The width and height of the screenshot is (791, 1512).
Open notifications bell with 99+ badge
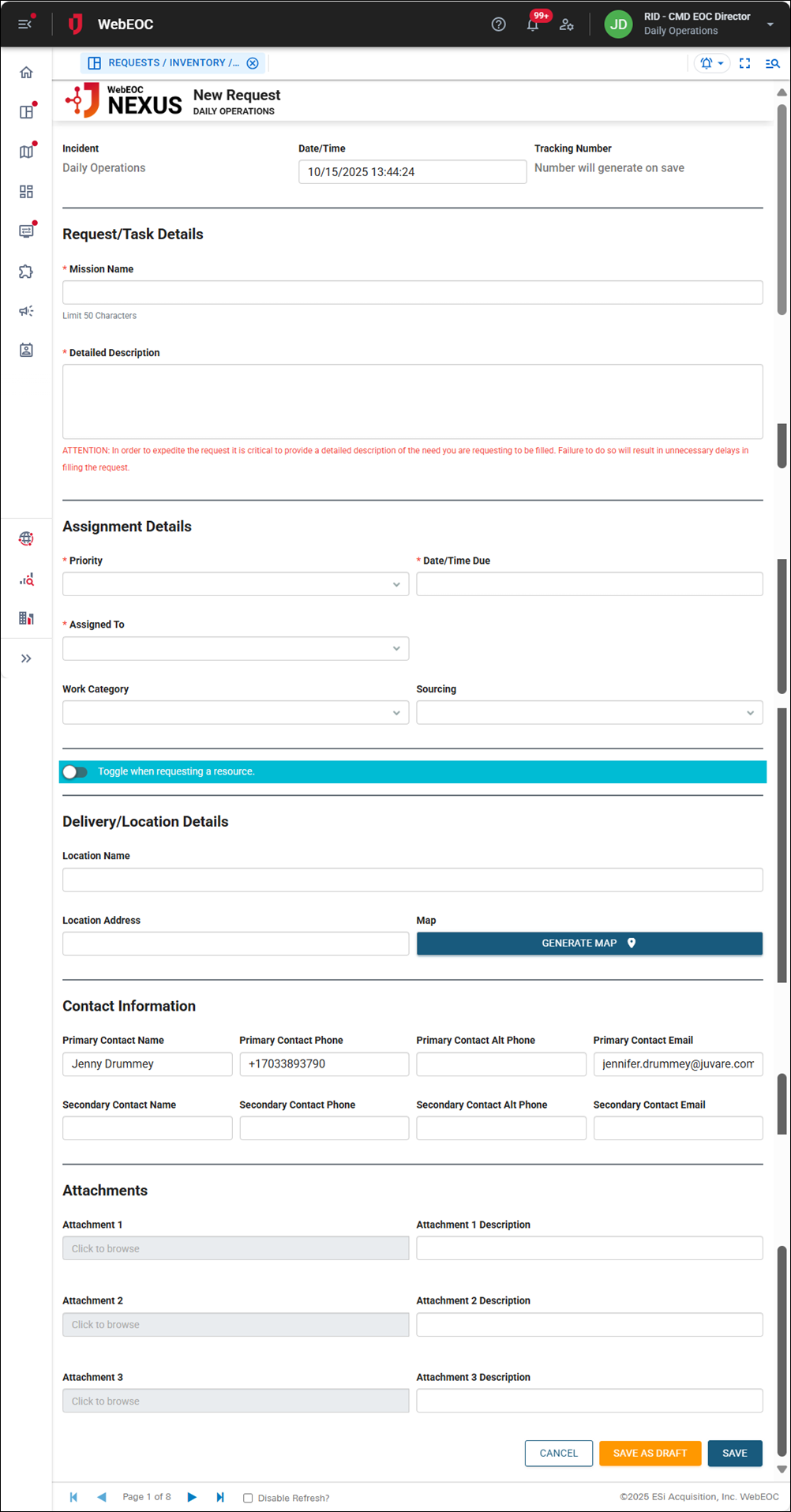point(533,24)
